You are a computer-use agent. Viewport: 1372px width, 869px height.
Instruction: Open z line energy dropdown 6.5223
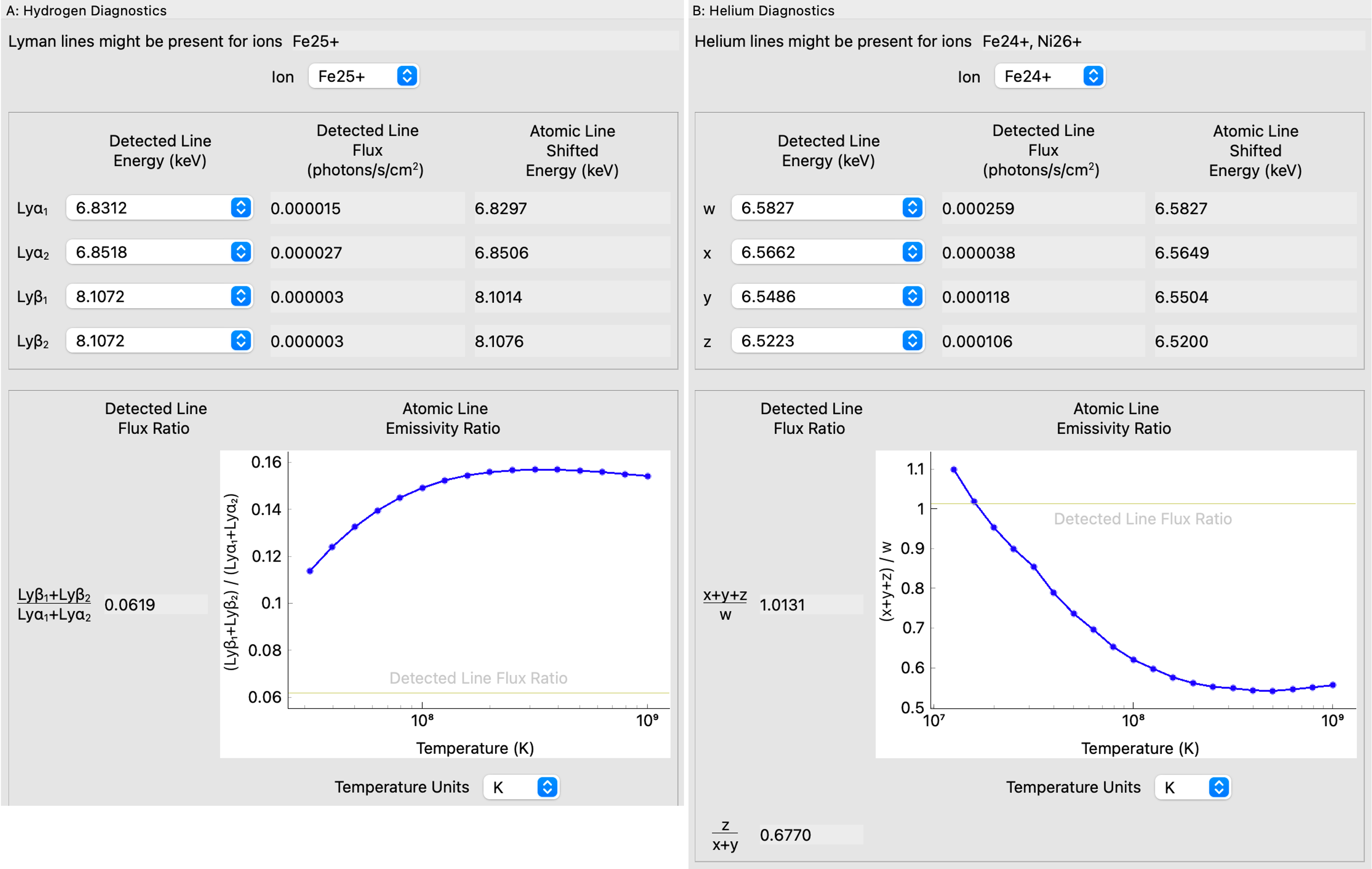pos(828,341)
